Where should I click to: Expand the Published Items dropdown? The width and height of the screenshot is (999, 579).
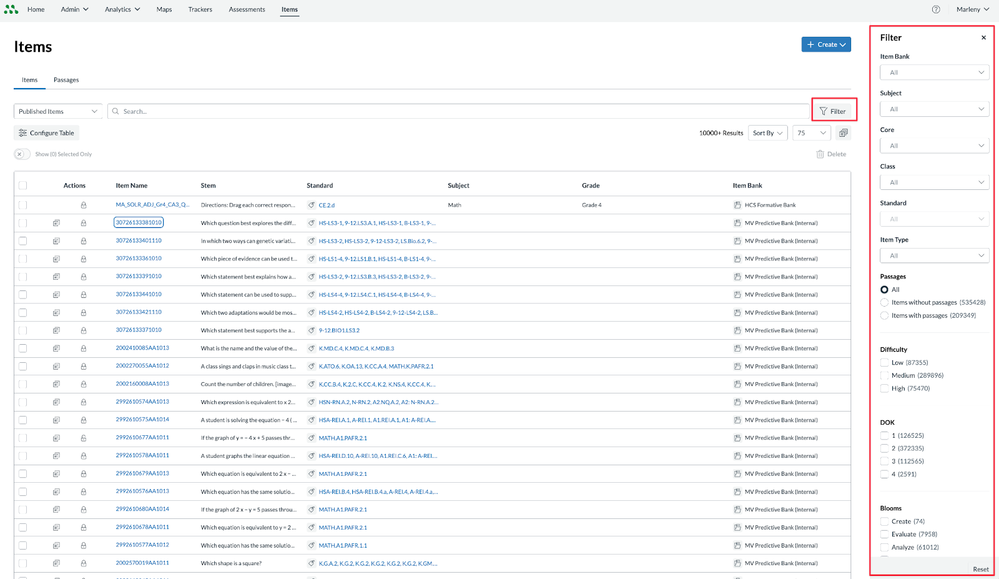tap(59, 111)
